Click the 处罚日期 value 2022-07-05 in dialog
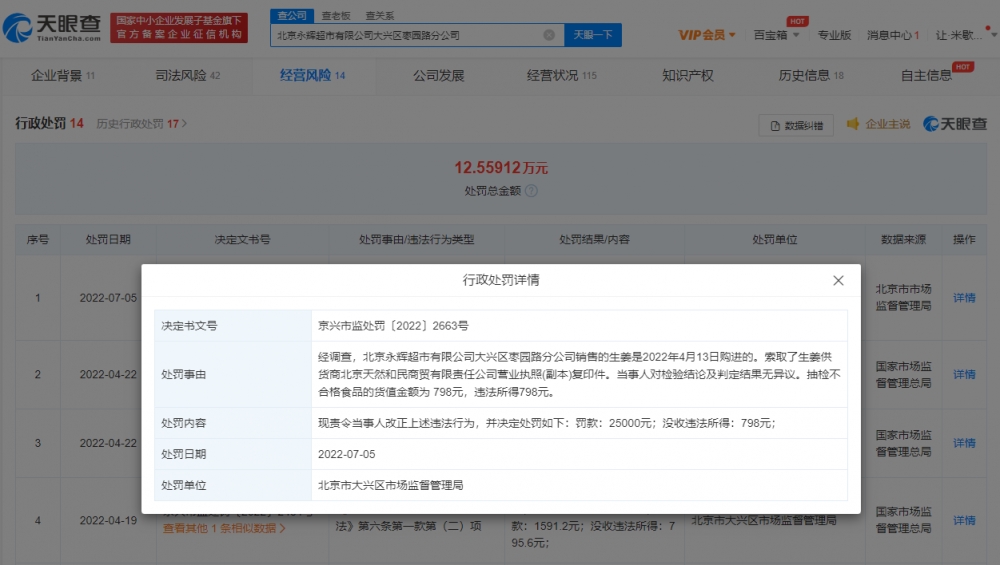This screenshot has height=565, width=1000. [x=346, y=454]
